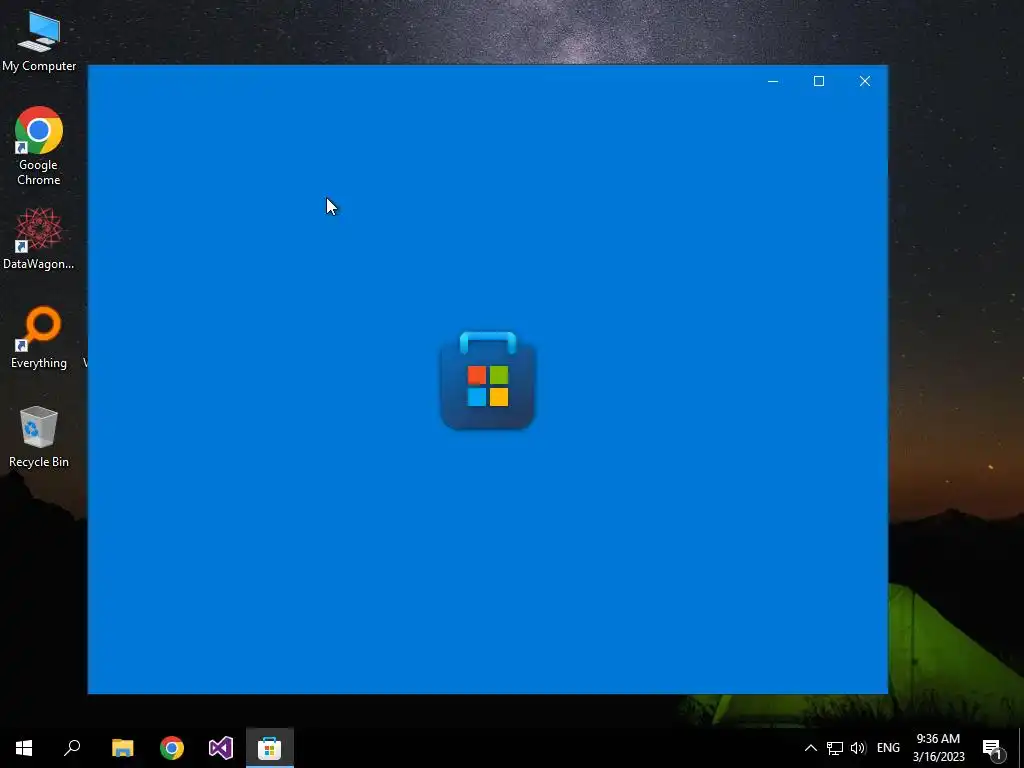Select the Microsoft Store taskbar button
Viewport: 1024px width, 768px height.
coord(270,748)
